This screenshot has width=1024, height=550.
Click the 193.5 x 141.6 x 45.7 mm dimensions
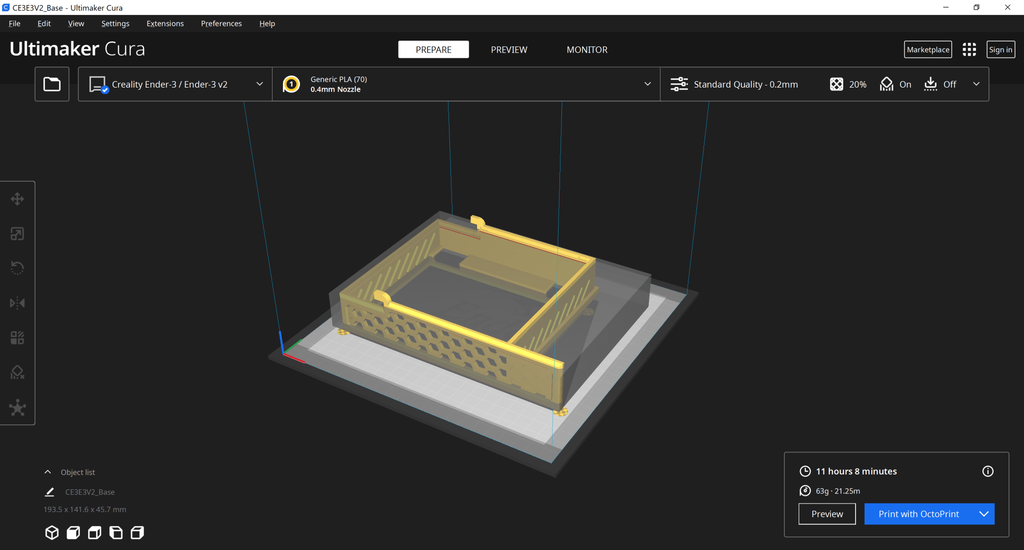[85, 510]
